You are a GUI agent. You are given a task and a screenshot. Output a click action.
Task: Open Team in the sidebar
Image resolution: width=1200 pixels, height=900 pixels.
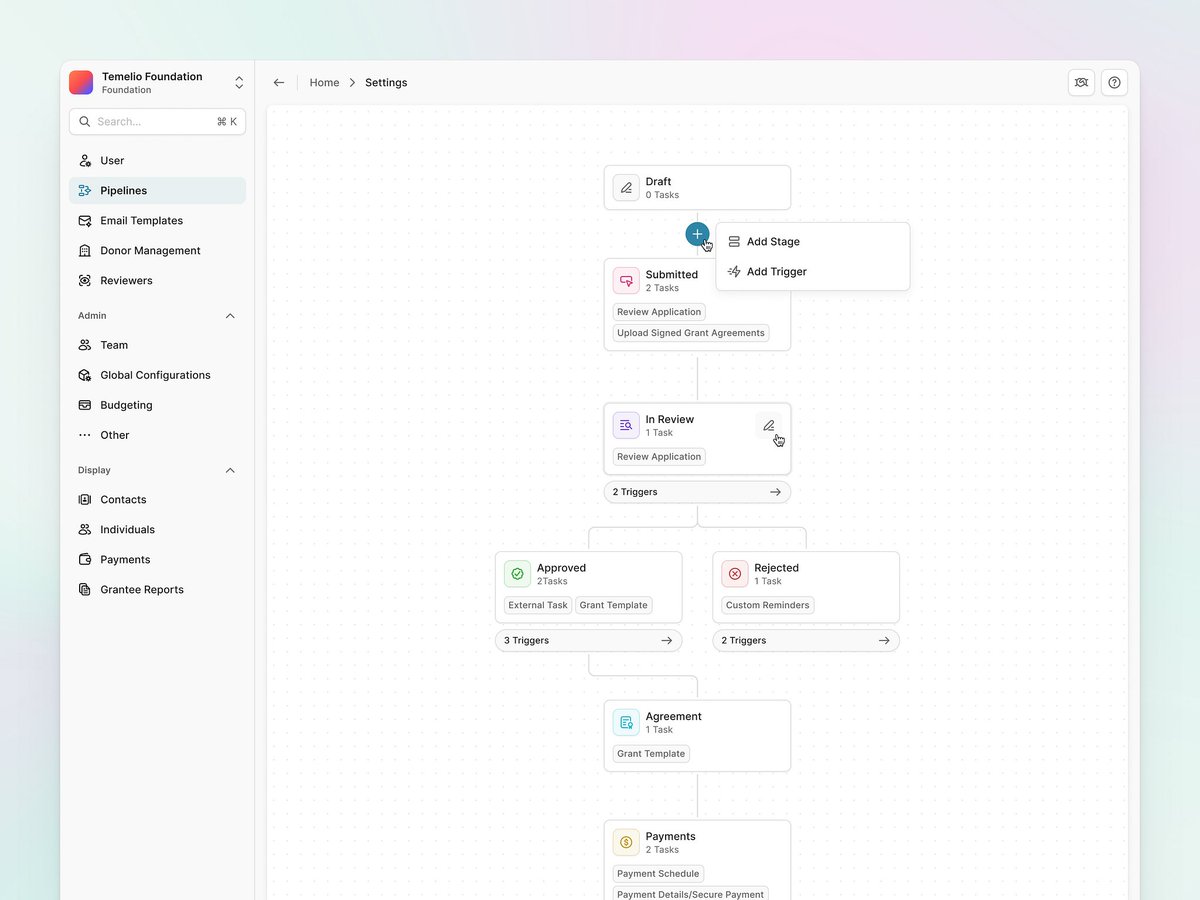tap(157, 345)
